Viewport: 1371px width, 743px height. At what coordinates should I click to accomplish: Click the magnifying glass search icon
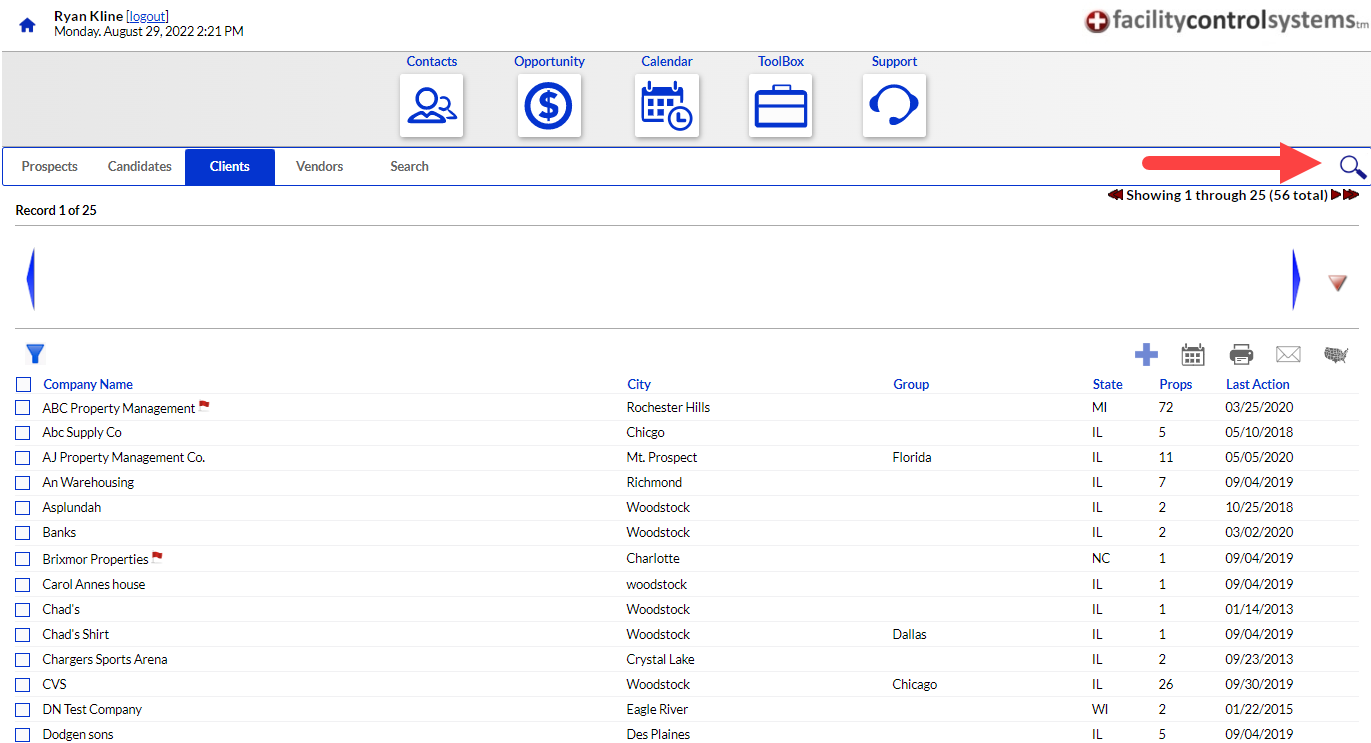pos(1352,167)
